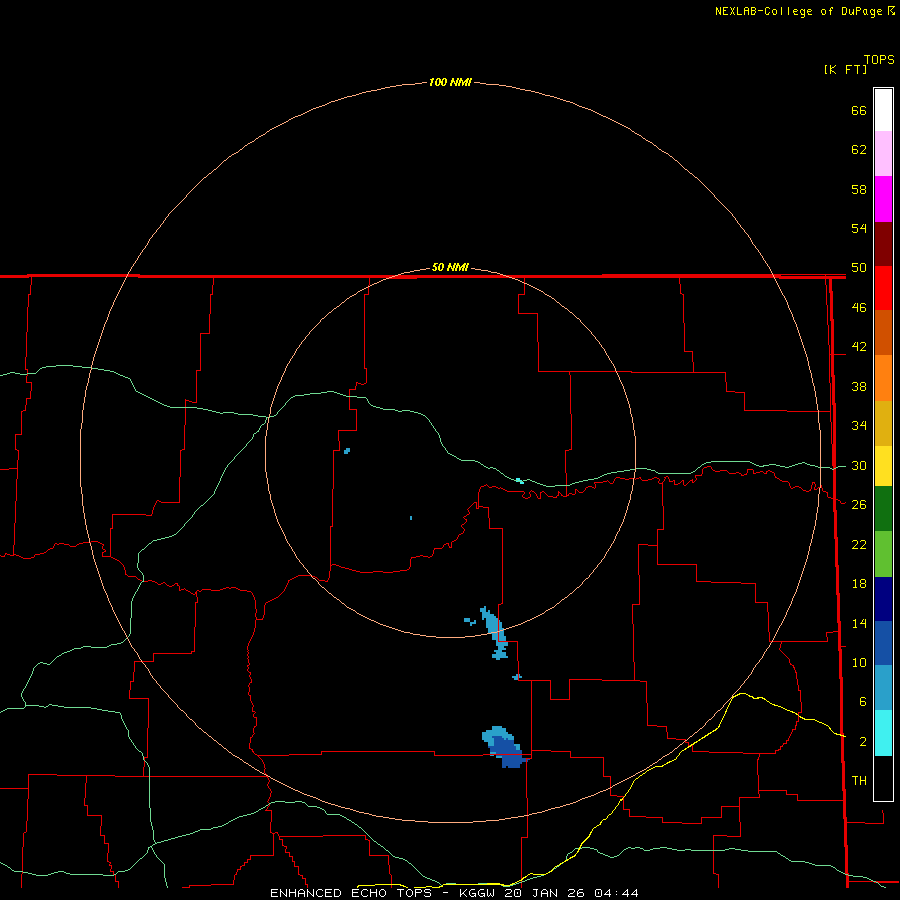Click legend value 22
Viewport: 900px width, 900px height.
pyautogui.click(x=859, y=544)
